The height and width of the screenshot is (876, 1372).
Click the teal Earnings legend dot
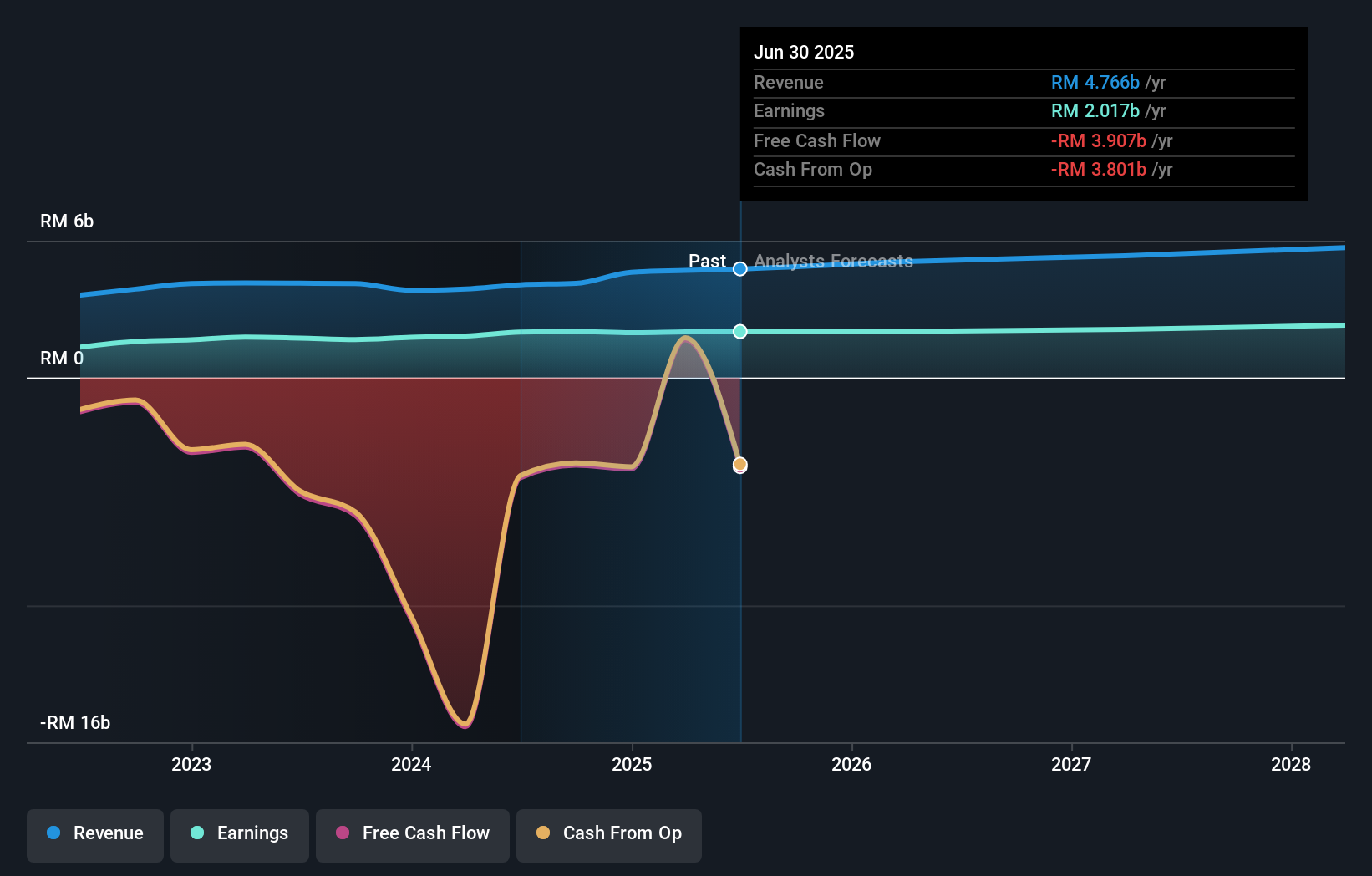[197, 833]
